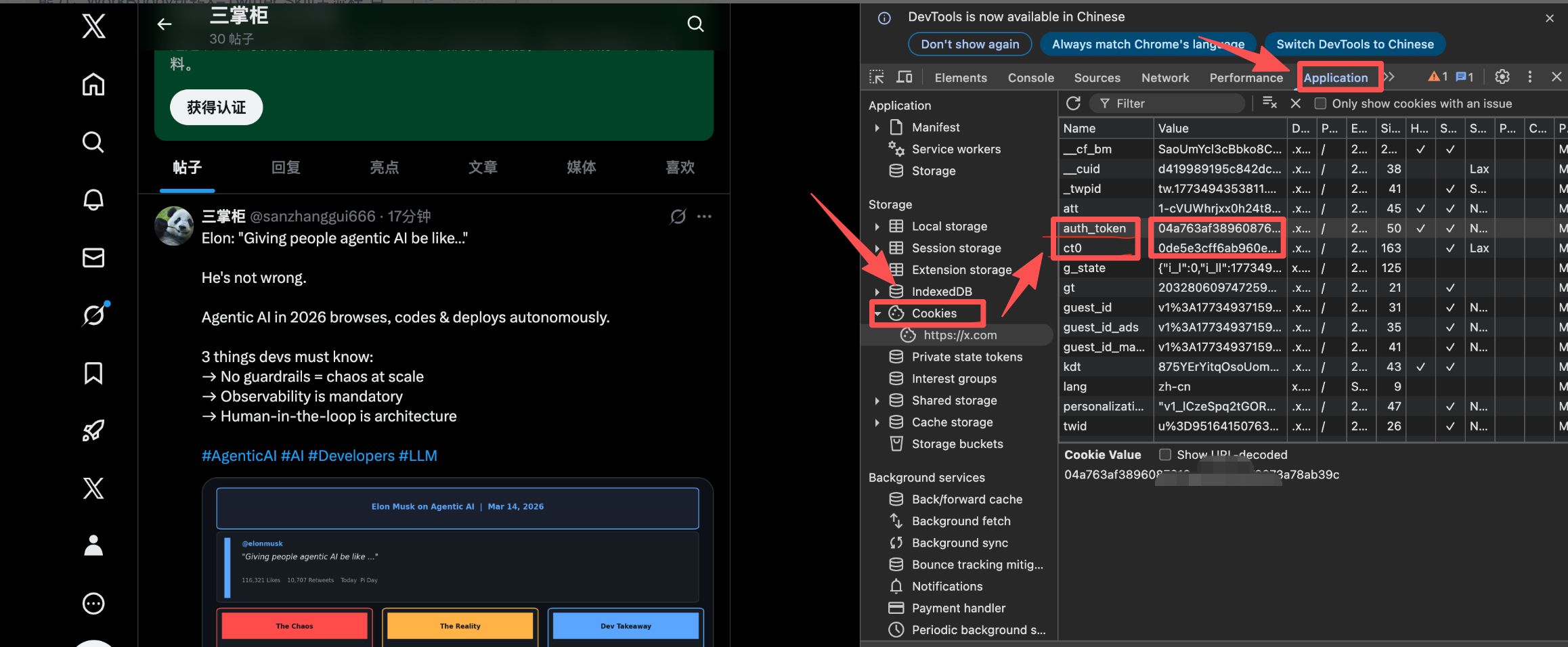Screen dimensions: 1568x647
Task: Open Profile person icon in X sidebar
Action: (93, 545)
